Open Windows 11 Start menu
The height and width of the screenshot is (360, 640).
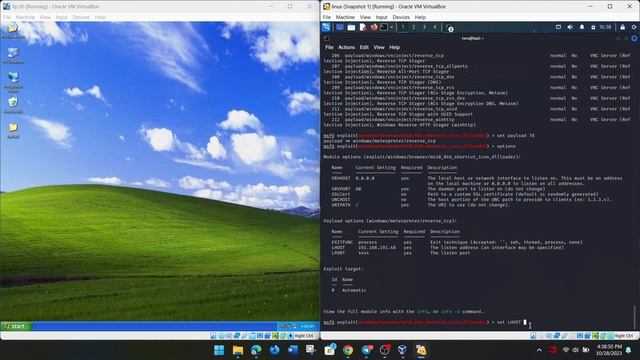coord(219,350)
